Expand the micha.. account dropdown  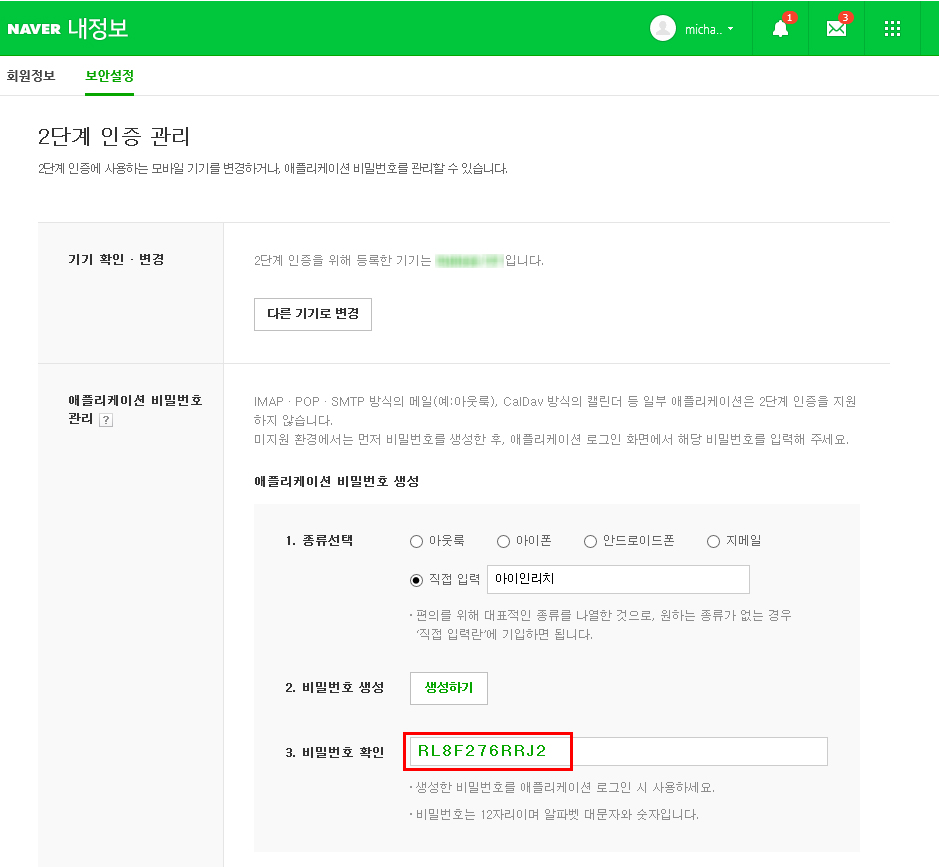[x=709, y=29]
